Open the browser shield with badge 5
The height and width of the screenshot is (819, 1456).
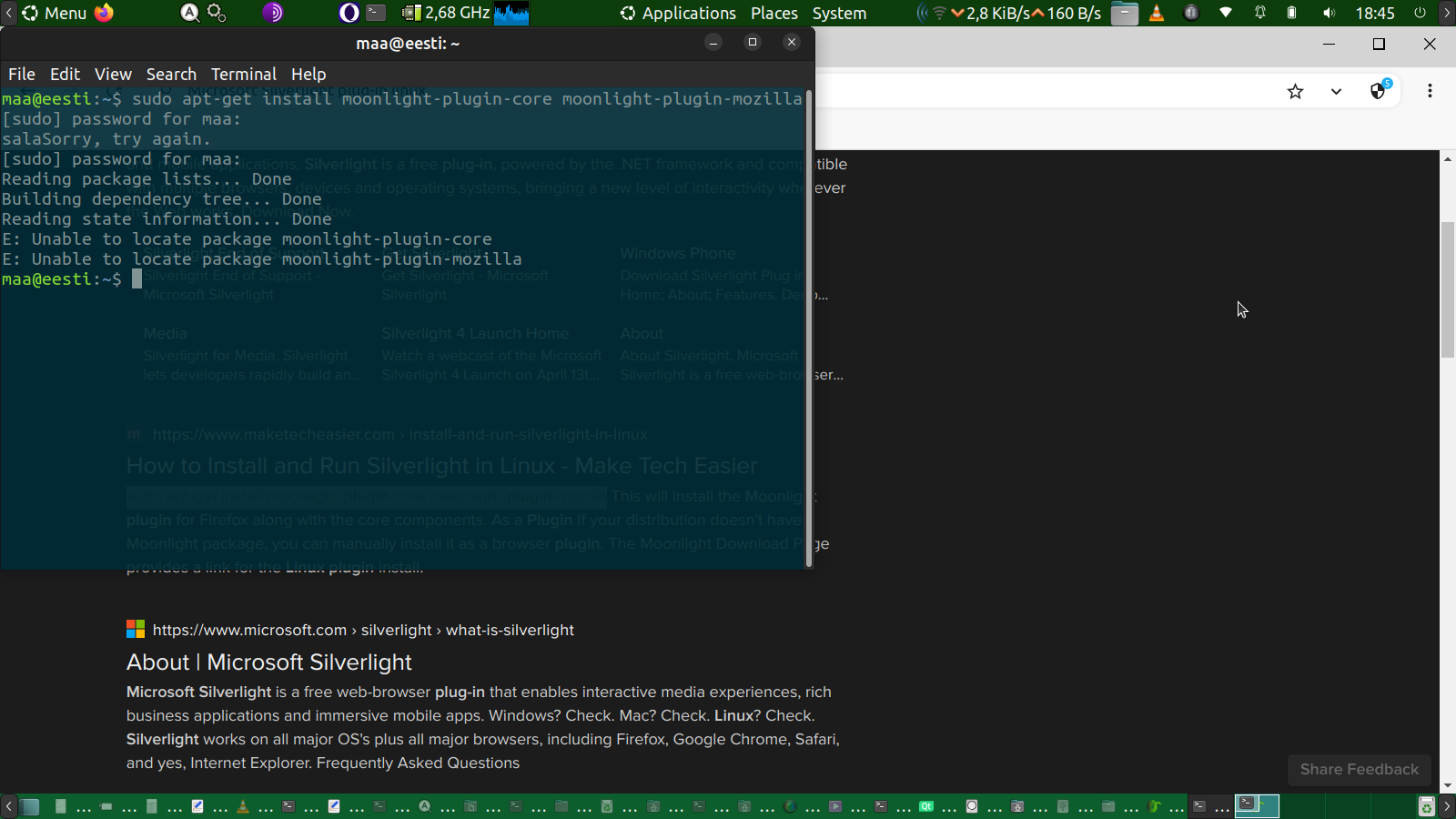coord(1379,91)
